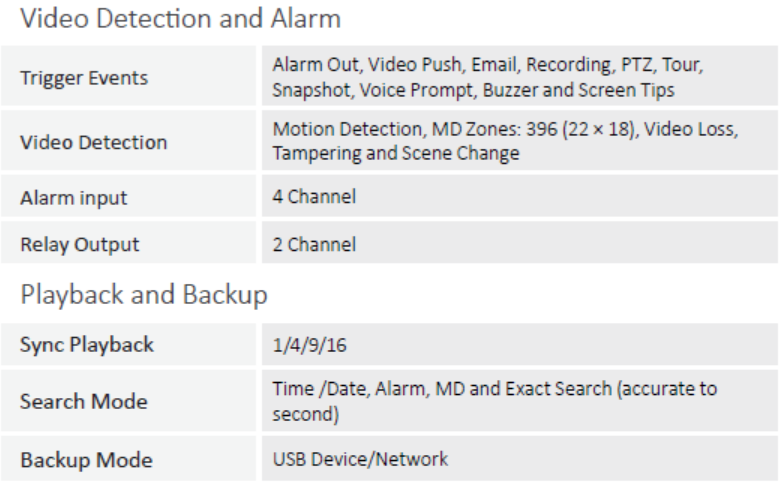The height and width of the screenshot is (483, 781).
Task: Click the USB Device/Network value
Action: click(360, 459)
